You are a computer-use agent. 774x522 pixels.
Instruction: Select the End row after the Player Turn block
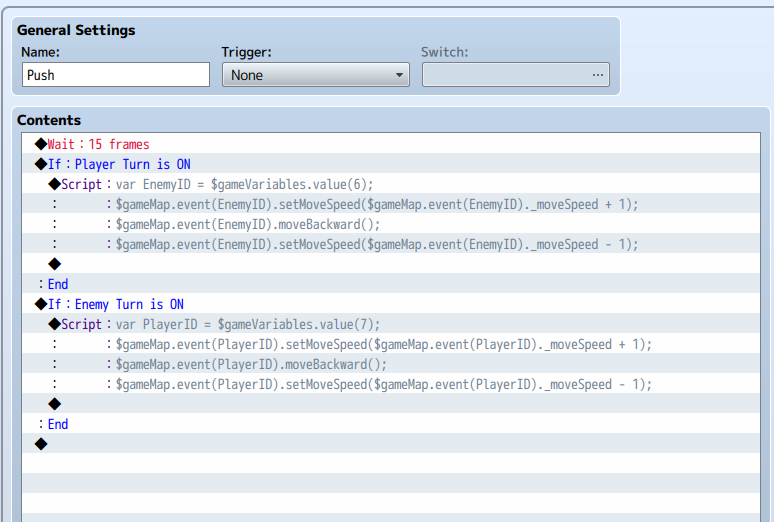coord(391,284)
